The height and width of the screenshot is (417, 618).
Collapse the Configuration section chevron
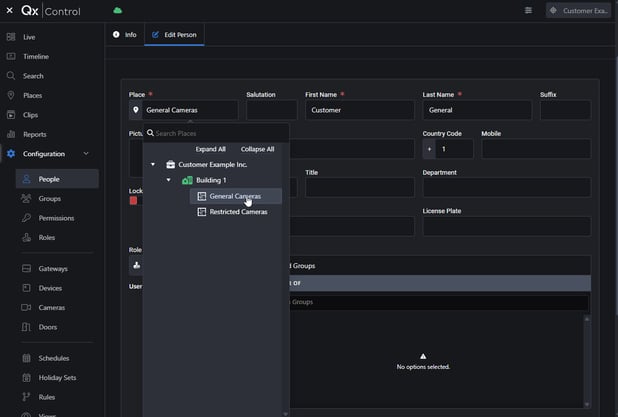pyautogui.click(x=86, y=153)
